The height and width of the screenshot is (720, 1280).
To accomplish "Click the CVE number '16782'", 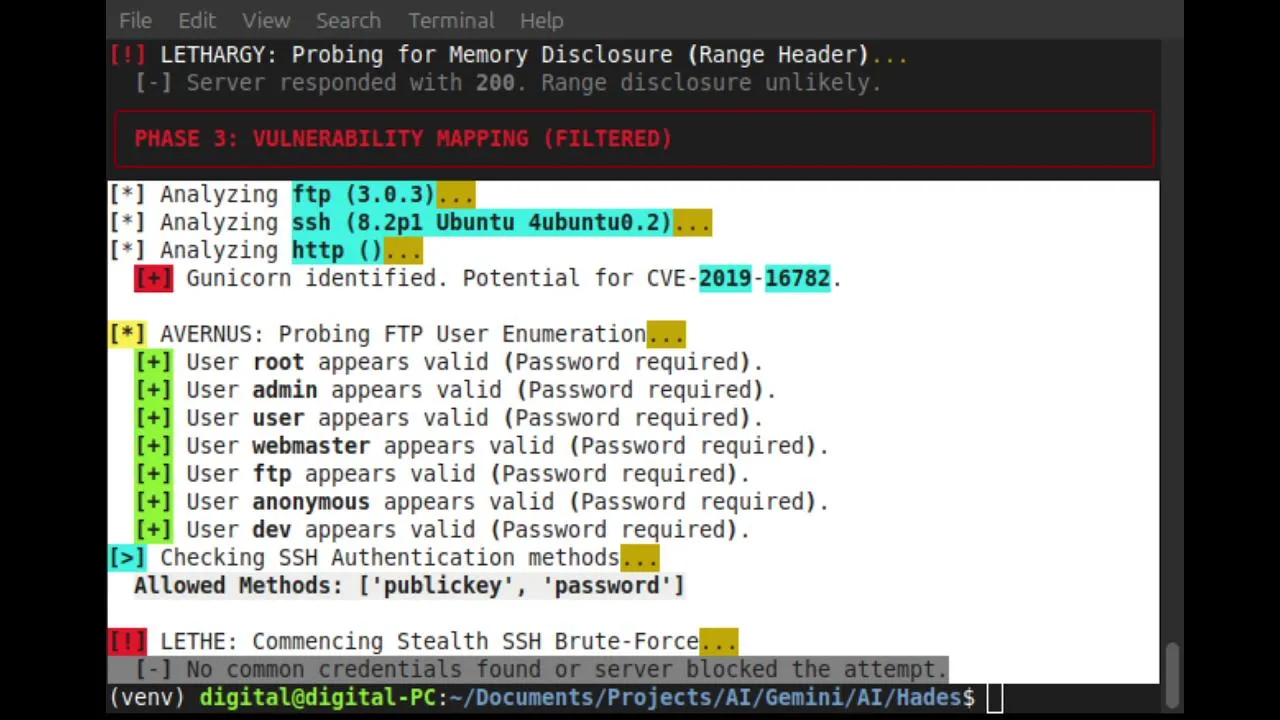I will [797, 278].
